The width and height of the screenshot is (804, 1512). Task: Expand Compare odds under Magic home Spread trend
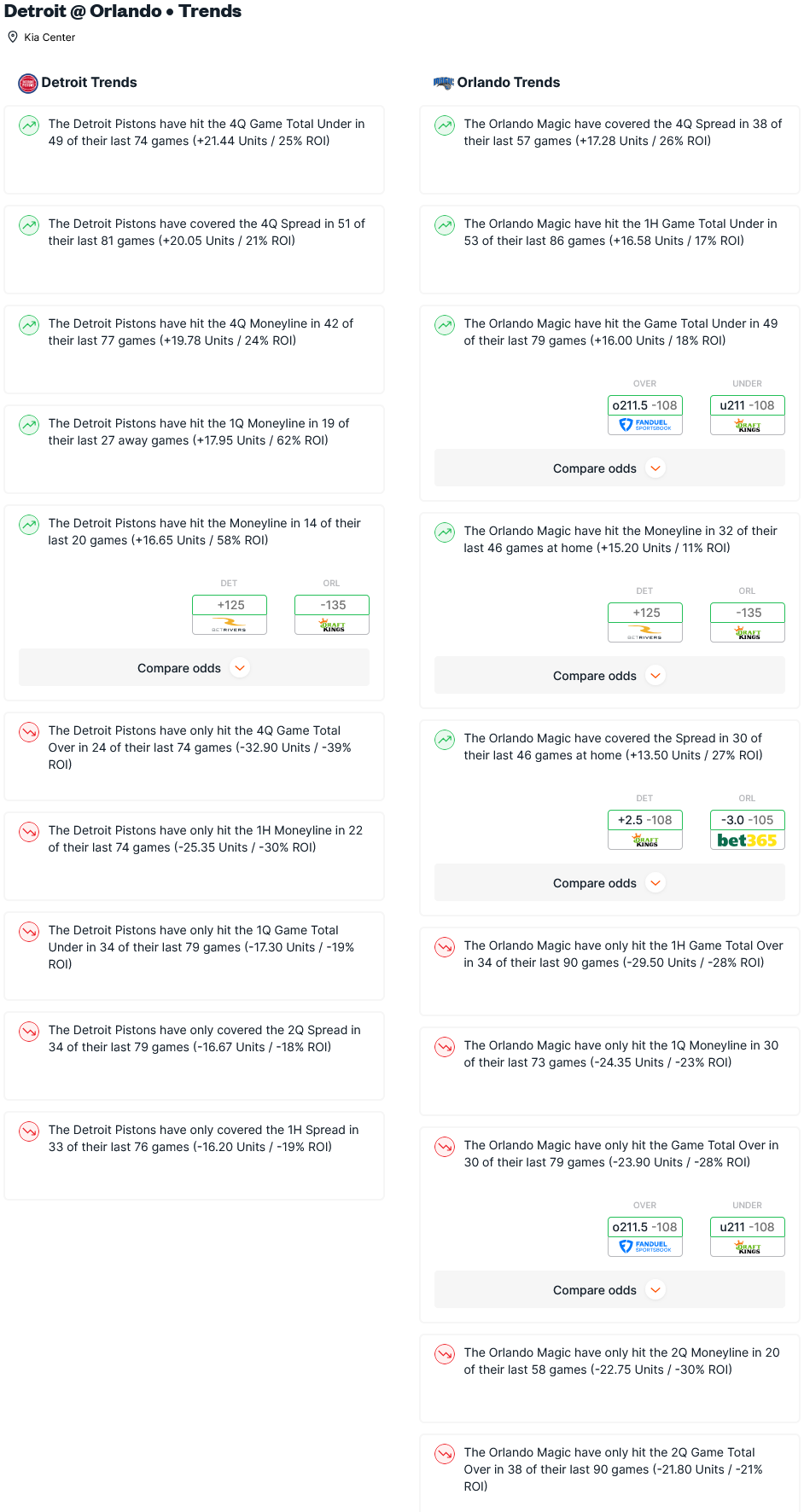click(609, 883)
